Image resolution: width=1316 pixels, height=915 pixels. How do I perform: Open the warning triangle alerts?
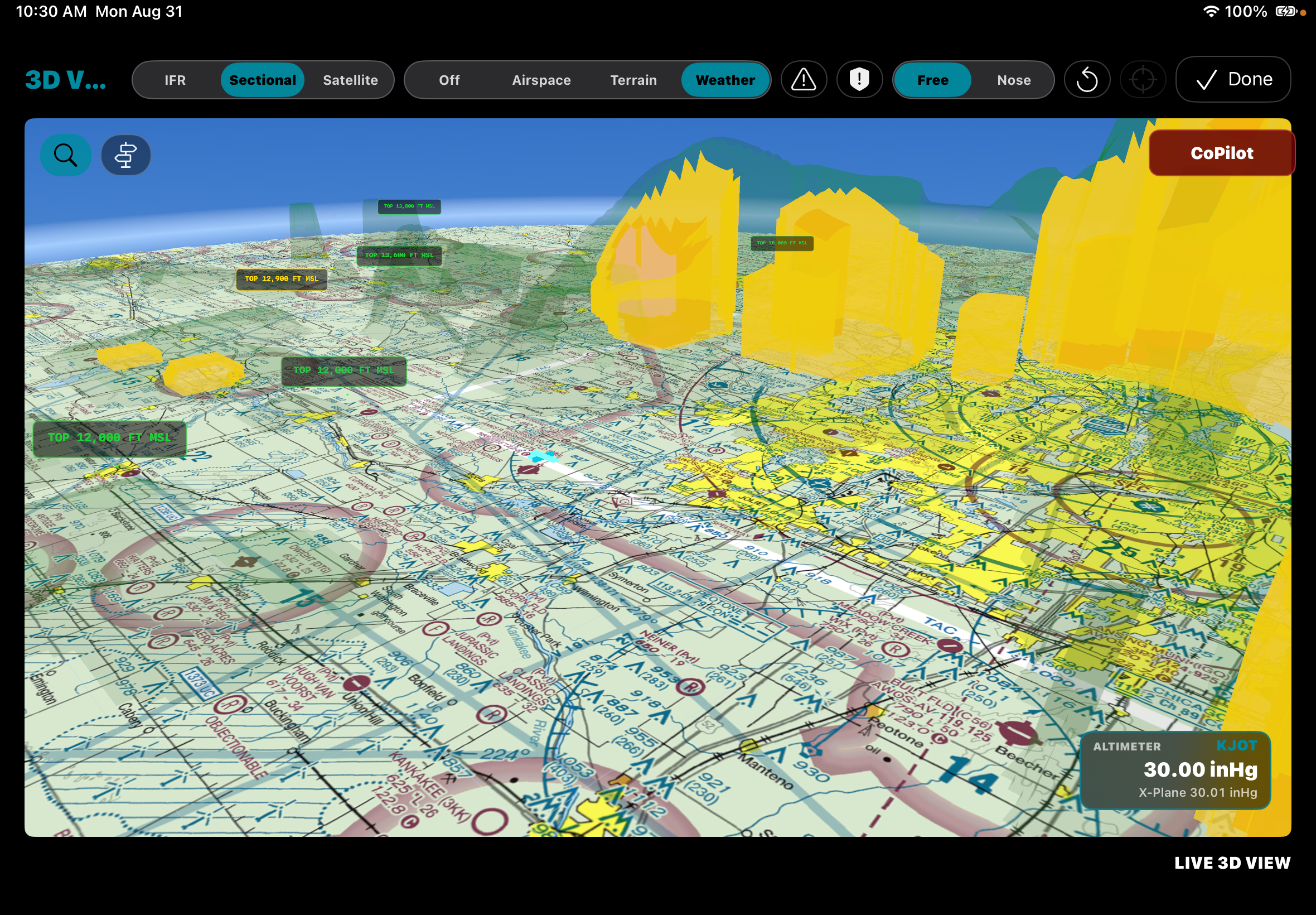click(803, 80)
